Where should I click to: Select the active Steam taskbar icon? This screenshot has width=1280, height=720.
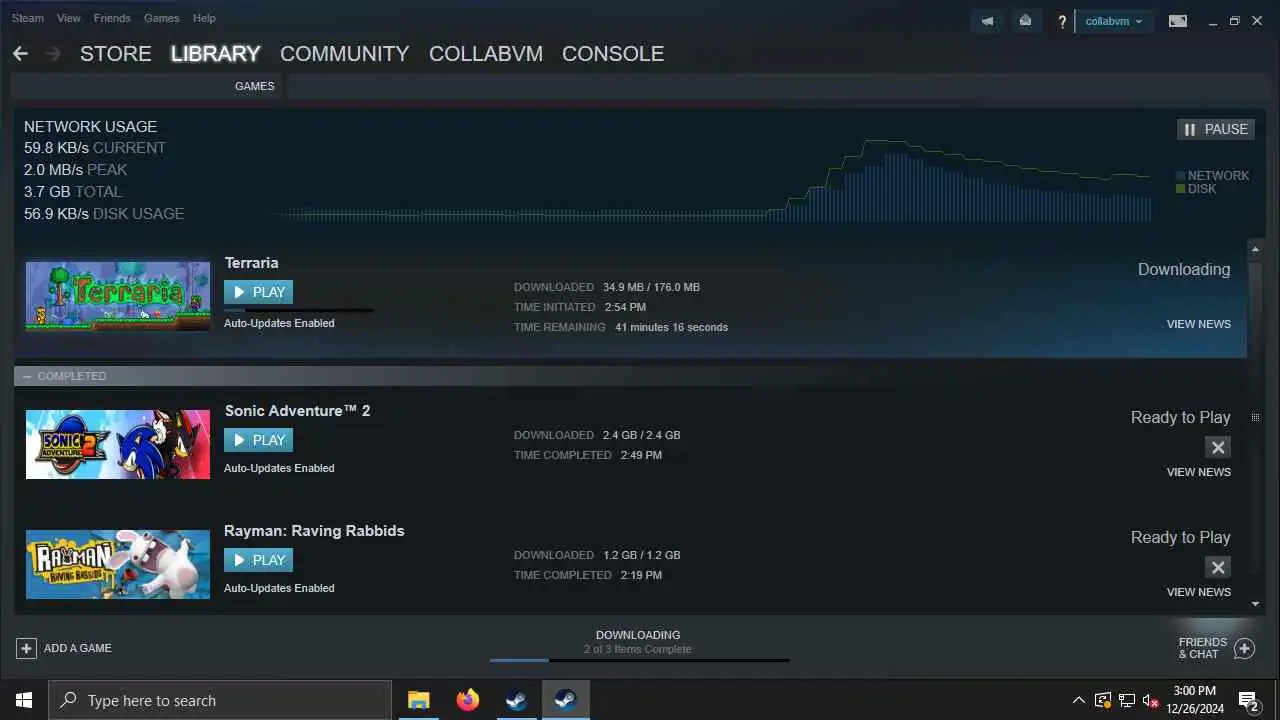coord(565,700)
